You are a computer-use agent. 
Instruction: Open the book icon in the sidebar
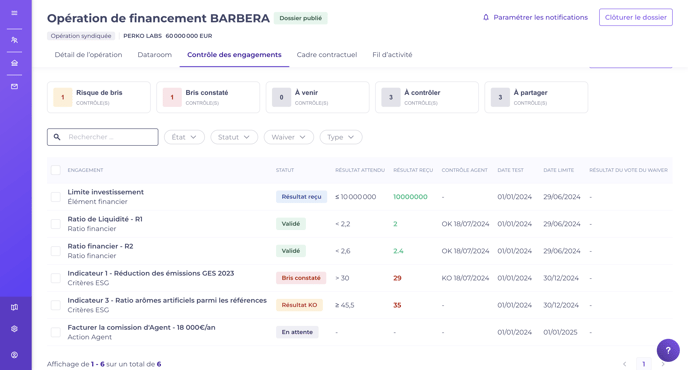coord(14,307)
